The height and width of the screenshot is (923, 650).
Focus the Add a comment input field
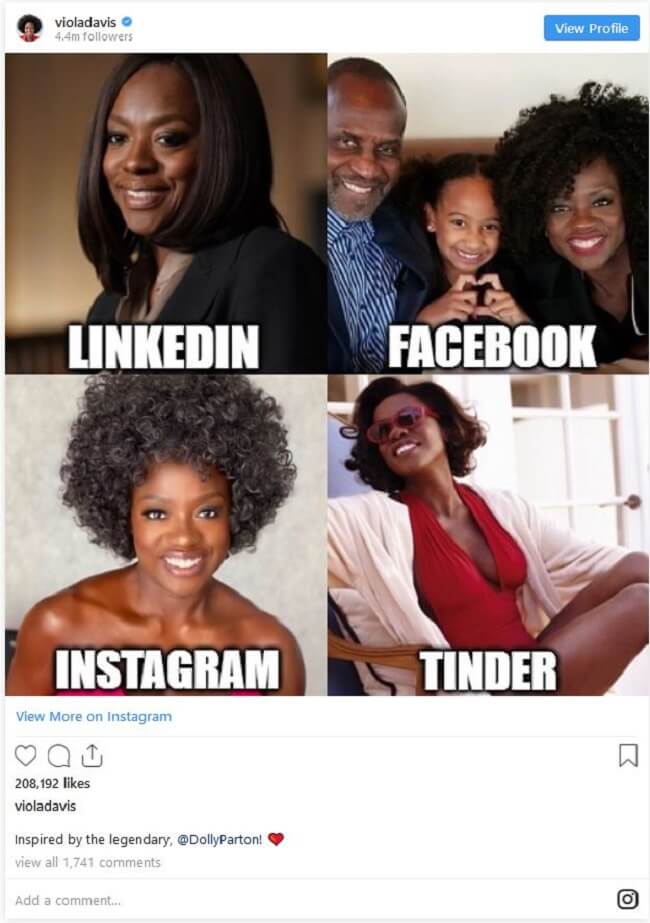(x=306, y=900)
